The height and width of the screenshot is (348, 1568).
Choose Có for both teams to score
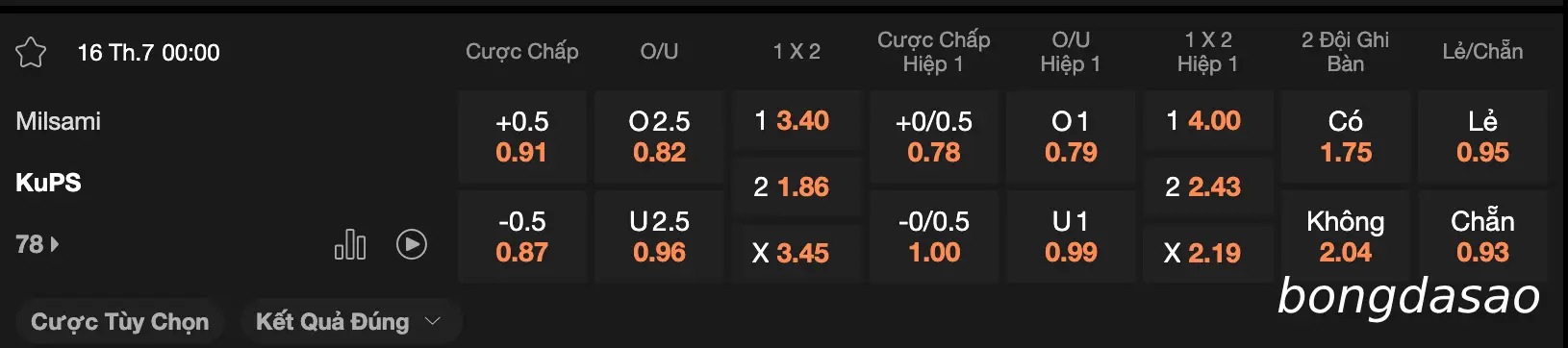coord(1346,137)
